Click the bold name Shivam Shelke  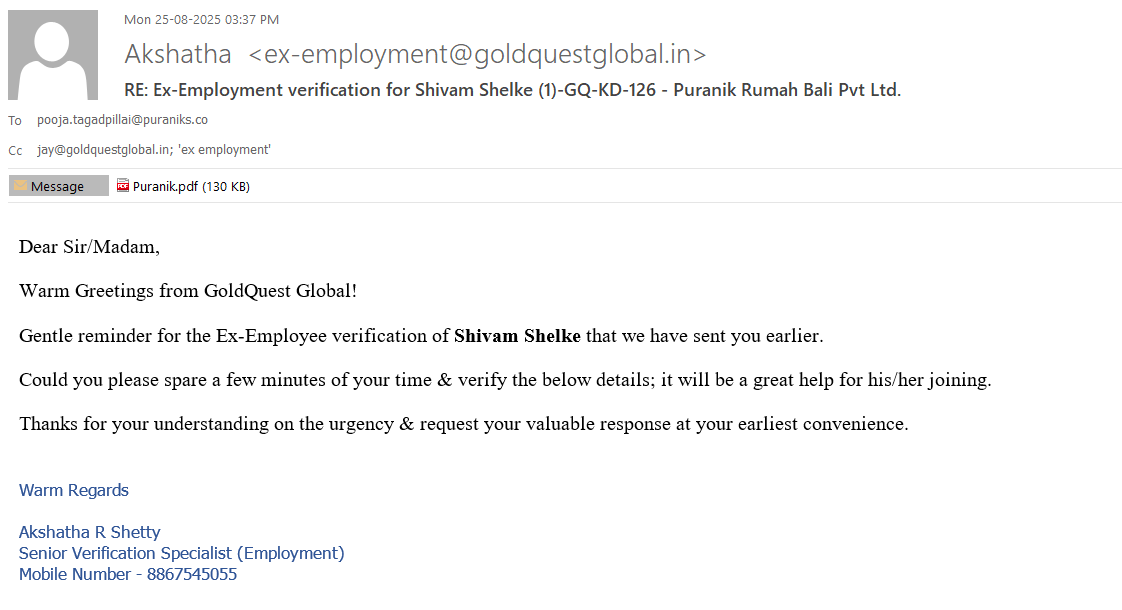517,336
